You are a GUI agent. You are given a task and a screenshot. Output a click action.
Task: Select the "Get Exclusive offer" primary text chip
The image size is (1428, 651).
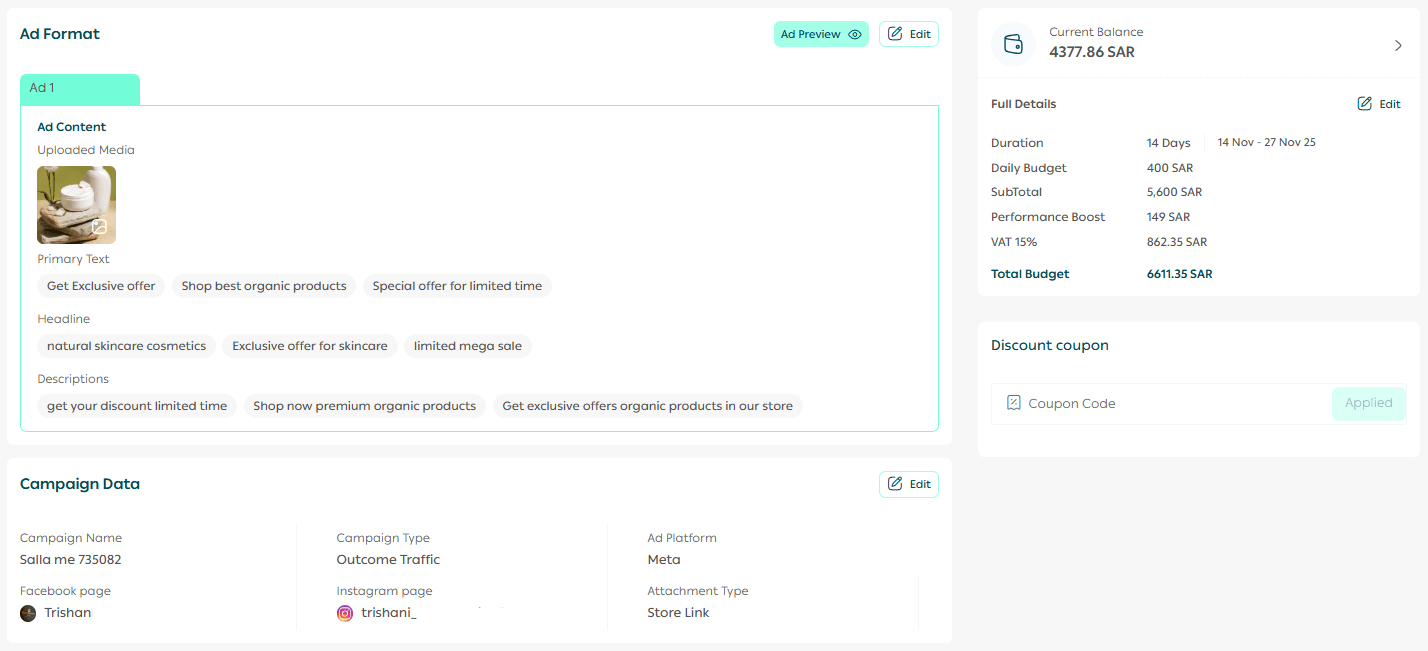101,286
